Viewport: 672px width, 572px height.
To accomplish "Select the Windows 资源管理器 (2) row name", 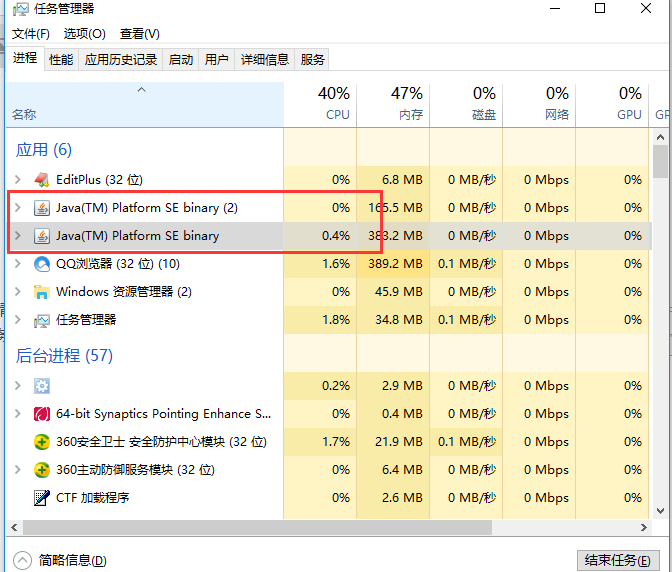I will (124, 292).
